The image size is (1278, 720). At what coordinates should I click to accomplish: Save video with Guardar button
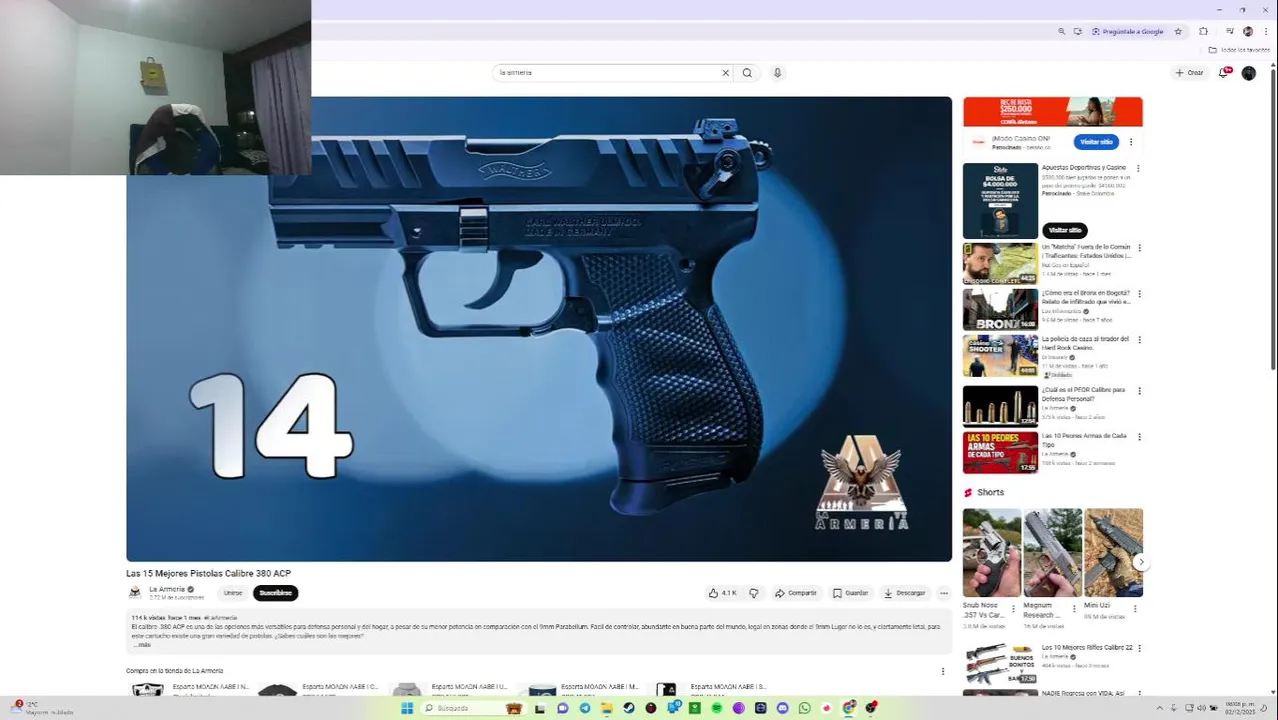point(851,593)
